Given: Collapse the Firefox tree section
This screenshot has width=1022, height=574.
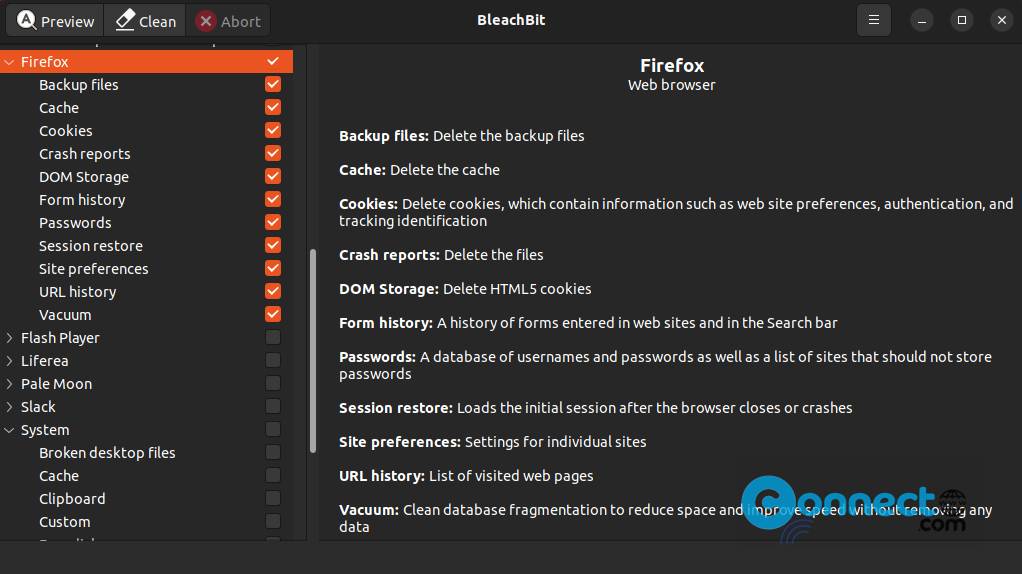Looking at the screenshot, I should coord(9,62).
